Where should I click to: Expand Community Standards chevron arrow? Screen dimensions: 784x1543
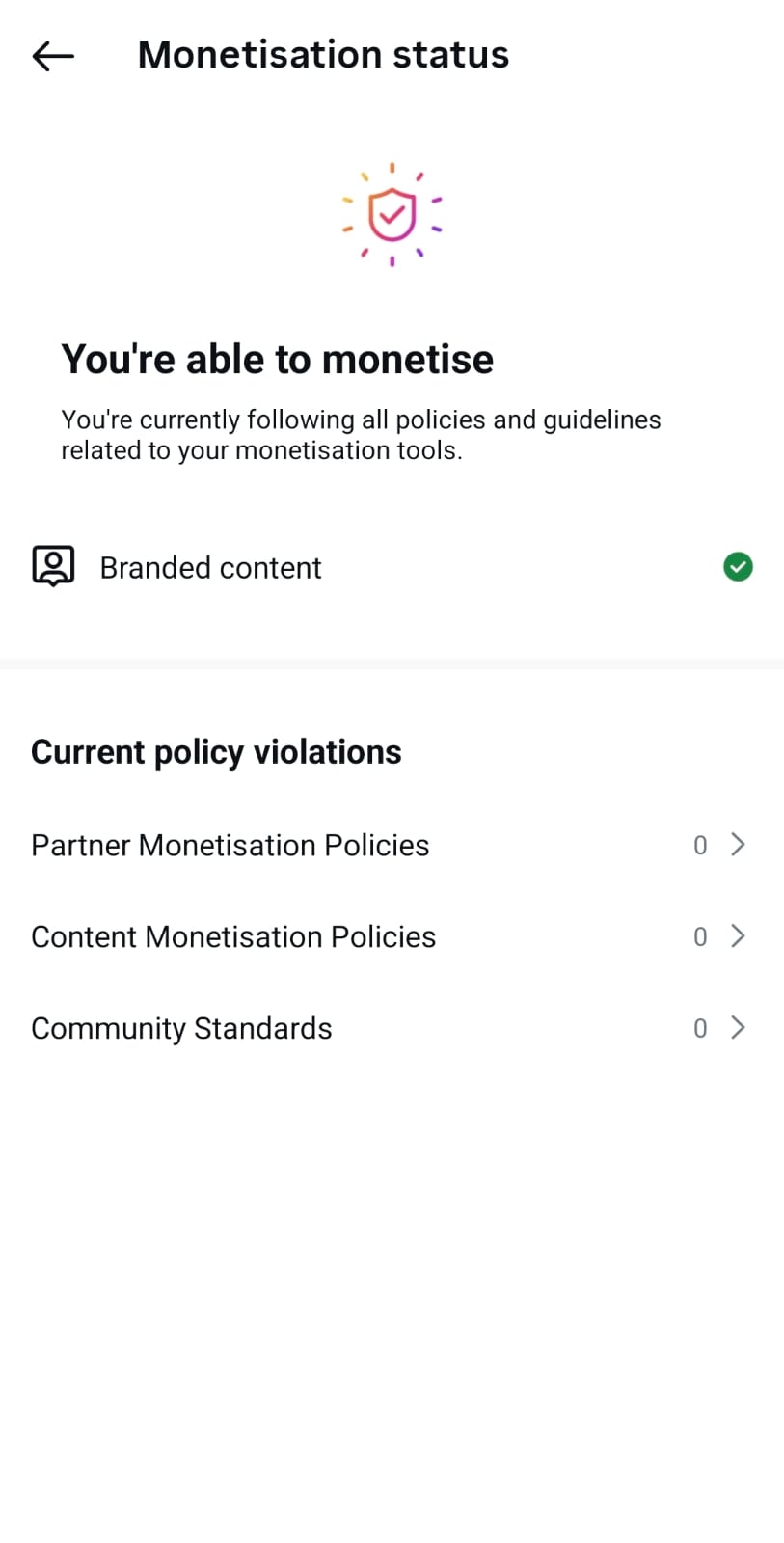coord(738,1028)
